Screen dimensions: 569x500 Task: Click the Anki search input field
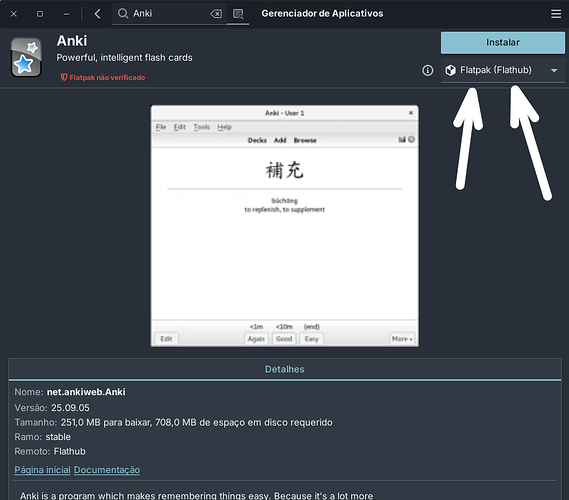click(x=169, y=14)
